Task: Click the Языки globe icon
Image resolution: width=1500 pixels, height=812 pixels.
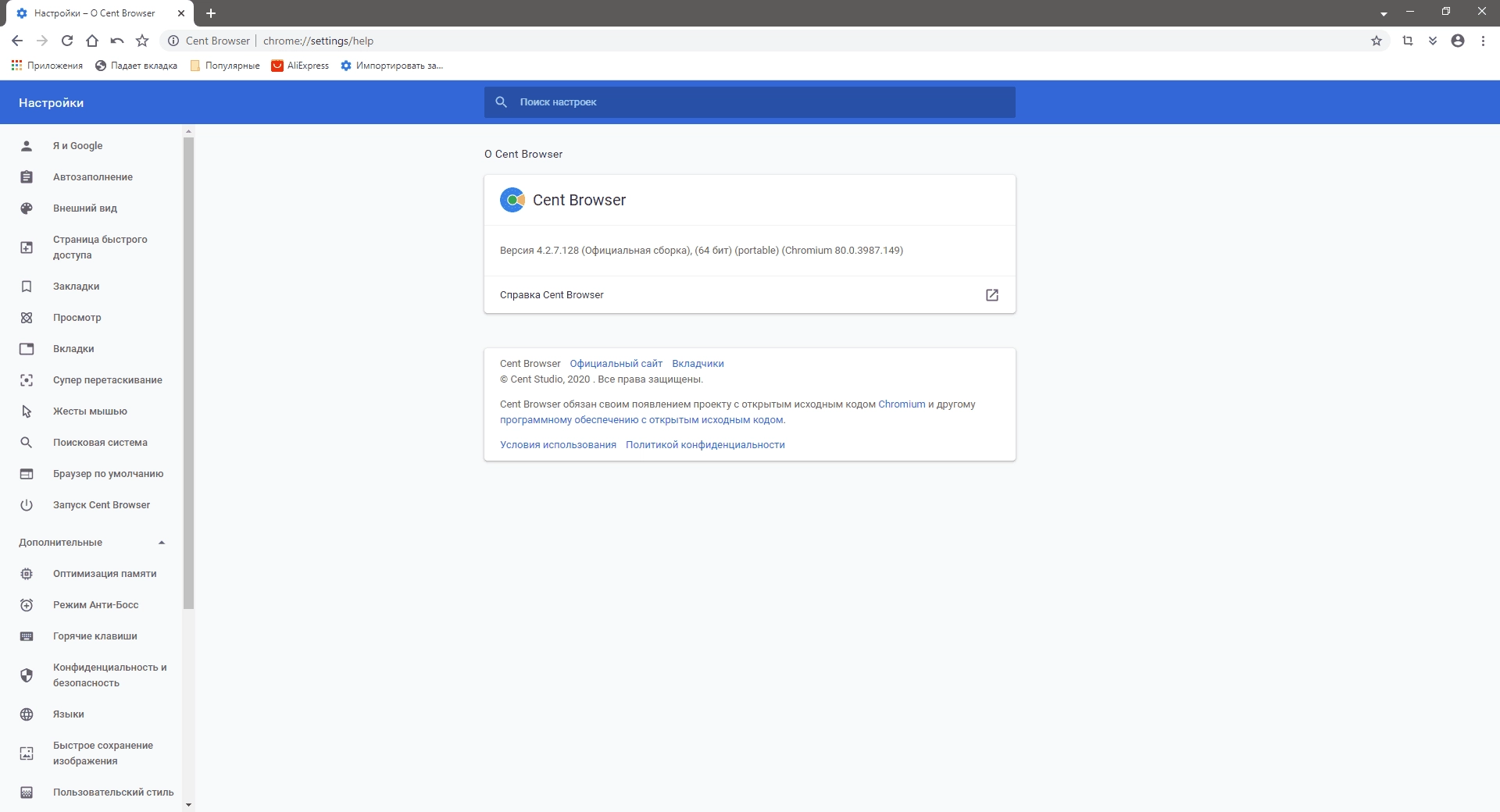Action: point(27,714)
